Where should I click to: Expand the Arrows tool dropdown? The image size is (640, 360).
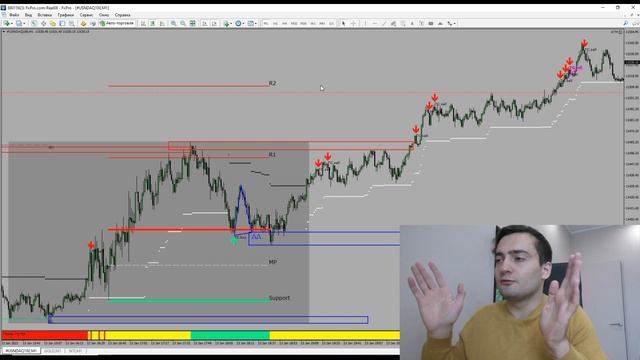455,24
